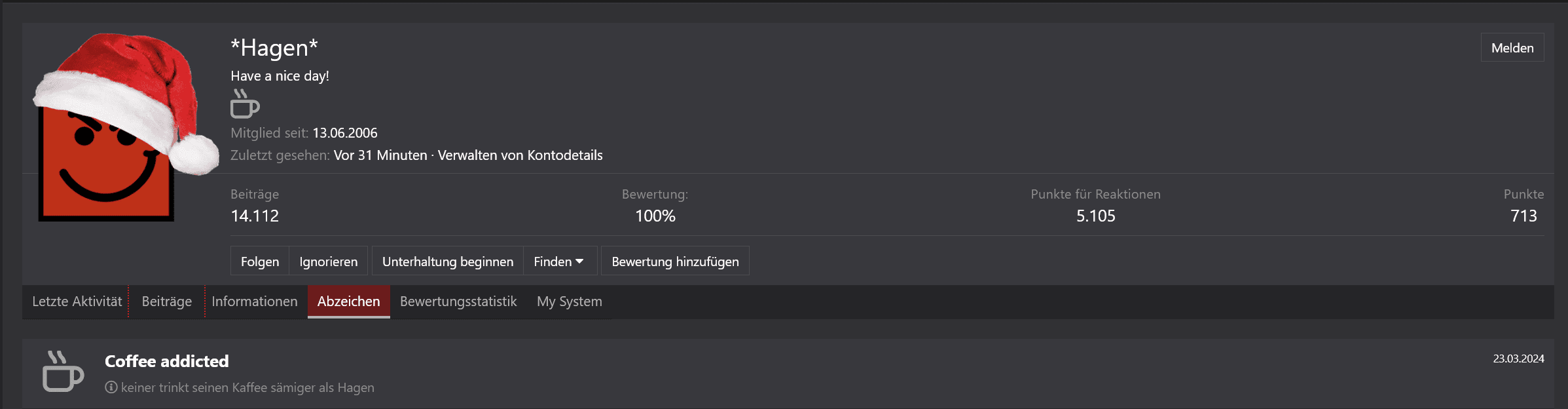The width and height of the screenshot is (1568, 409).
Task: Switch to the Letzte Aktivität tab
Action: (x=77, y=302)
